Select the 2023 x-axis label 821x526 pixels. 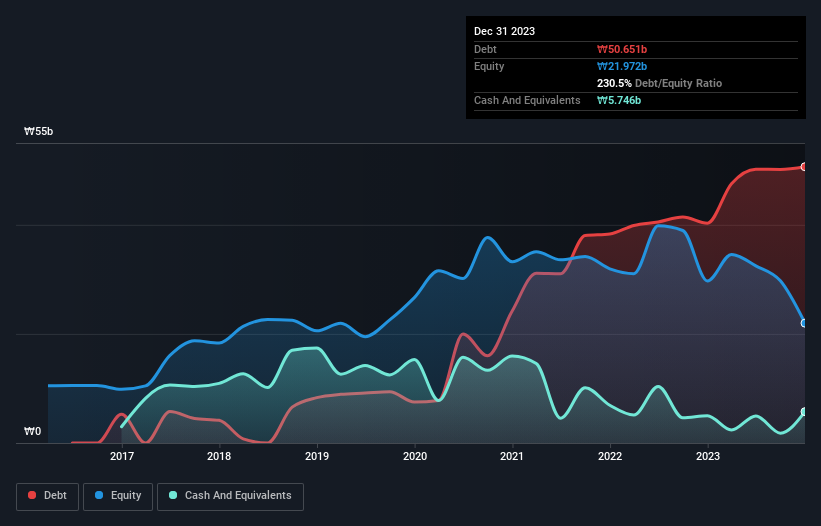pyautogui.click(x=708, y=456)
